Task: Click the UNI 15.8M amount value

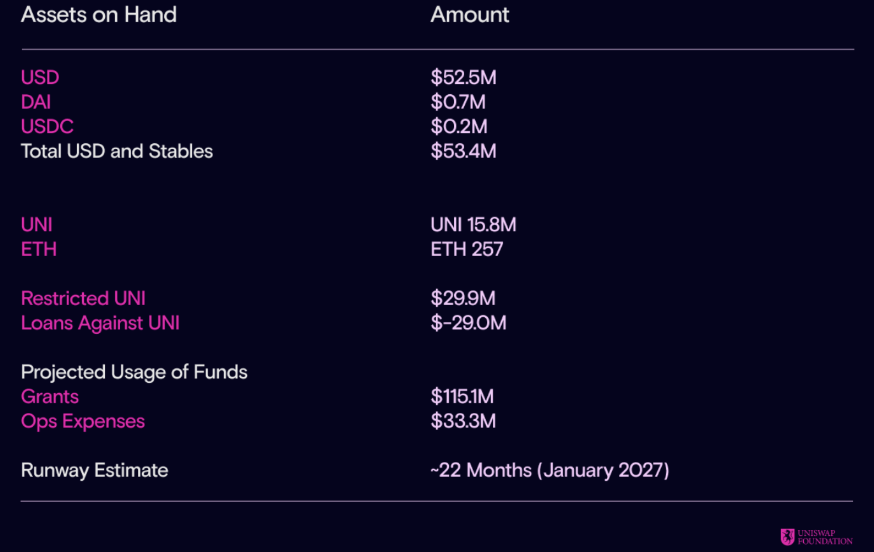Action: [473, 225]
